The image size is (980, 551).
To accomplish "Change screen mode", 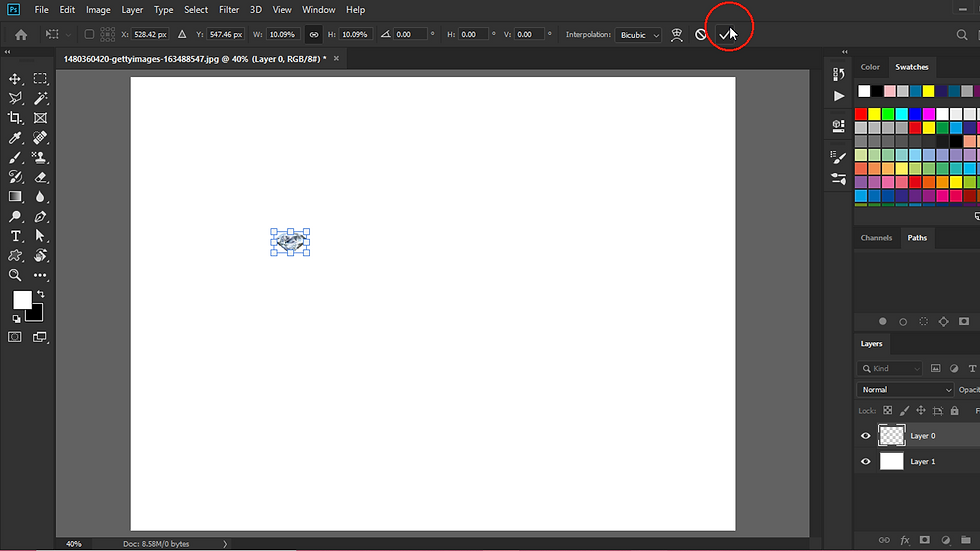I will coord(40,337).
